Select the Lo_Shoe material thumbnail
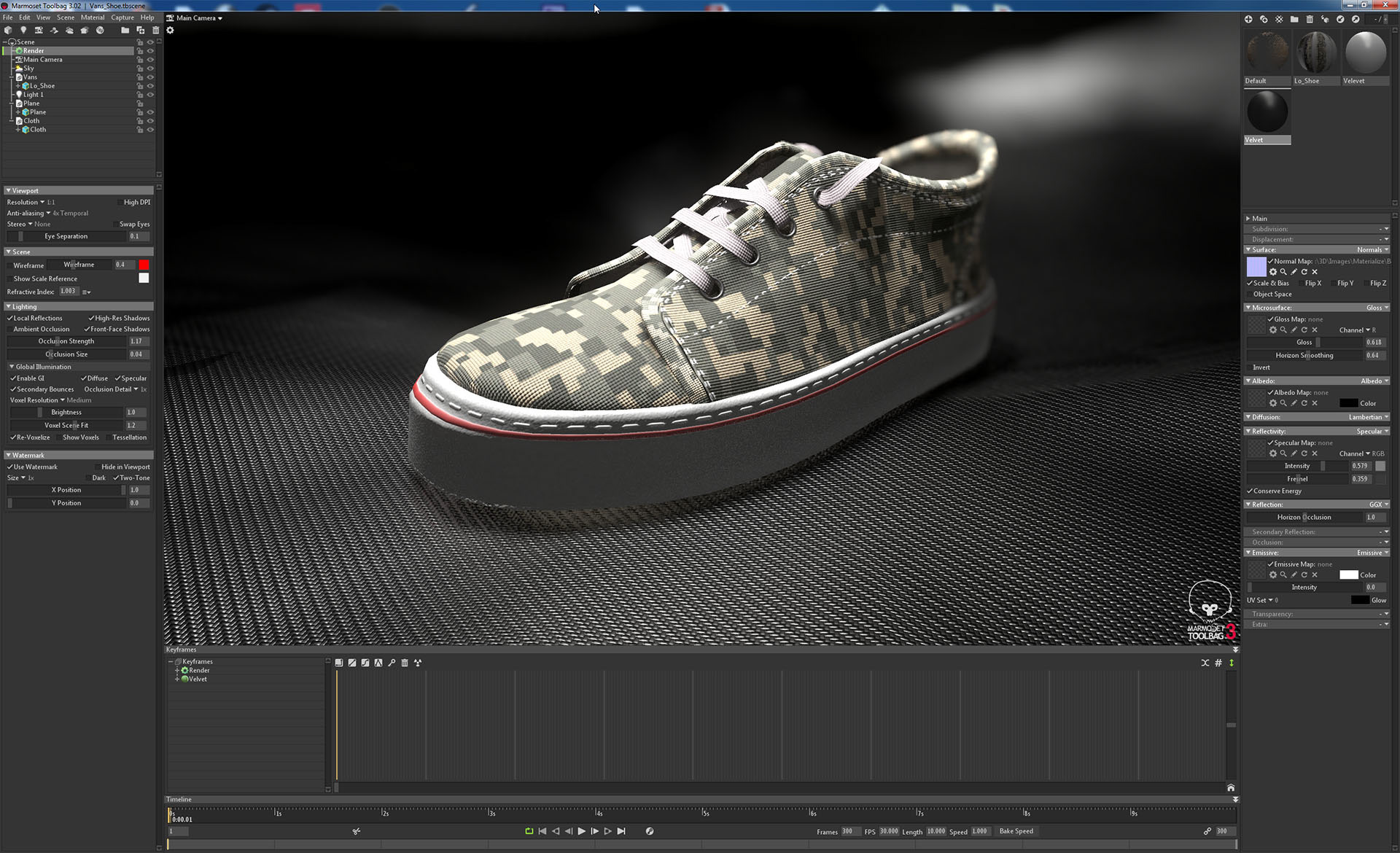This screenshot has height=853, width=1400. pos(1316,52)
